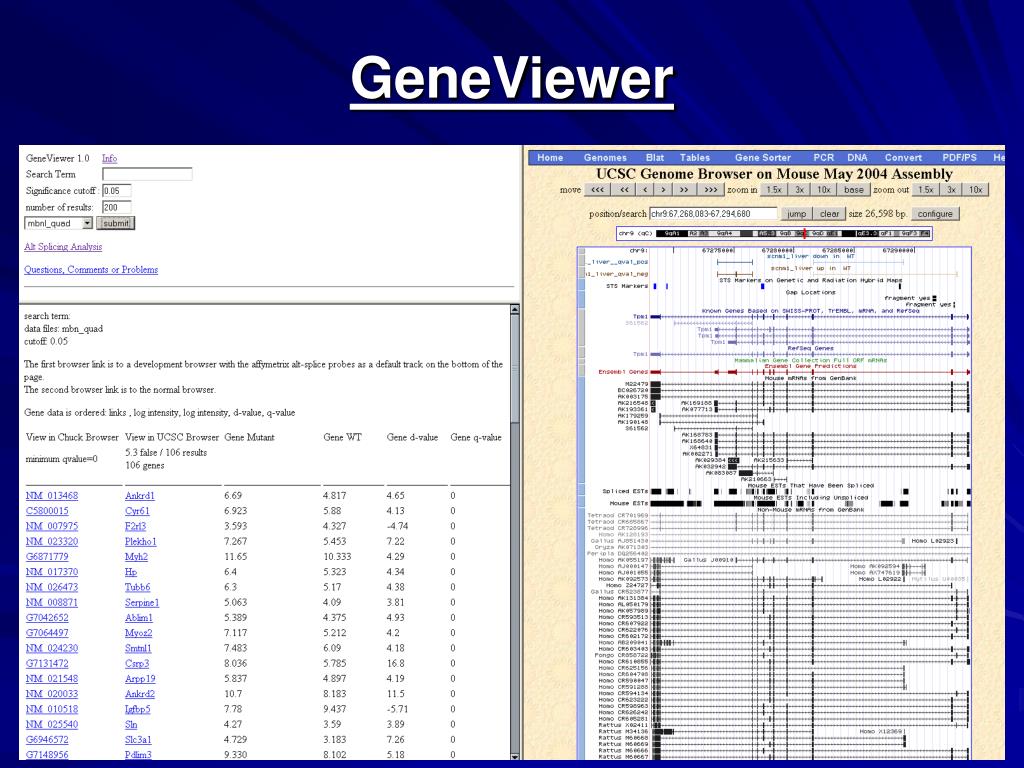Open the Arpp19 gene link
The image size is (1024, 768).
pyautogui.click(x=140, y=679)
